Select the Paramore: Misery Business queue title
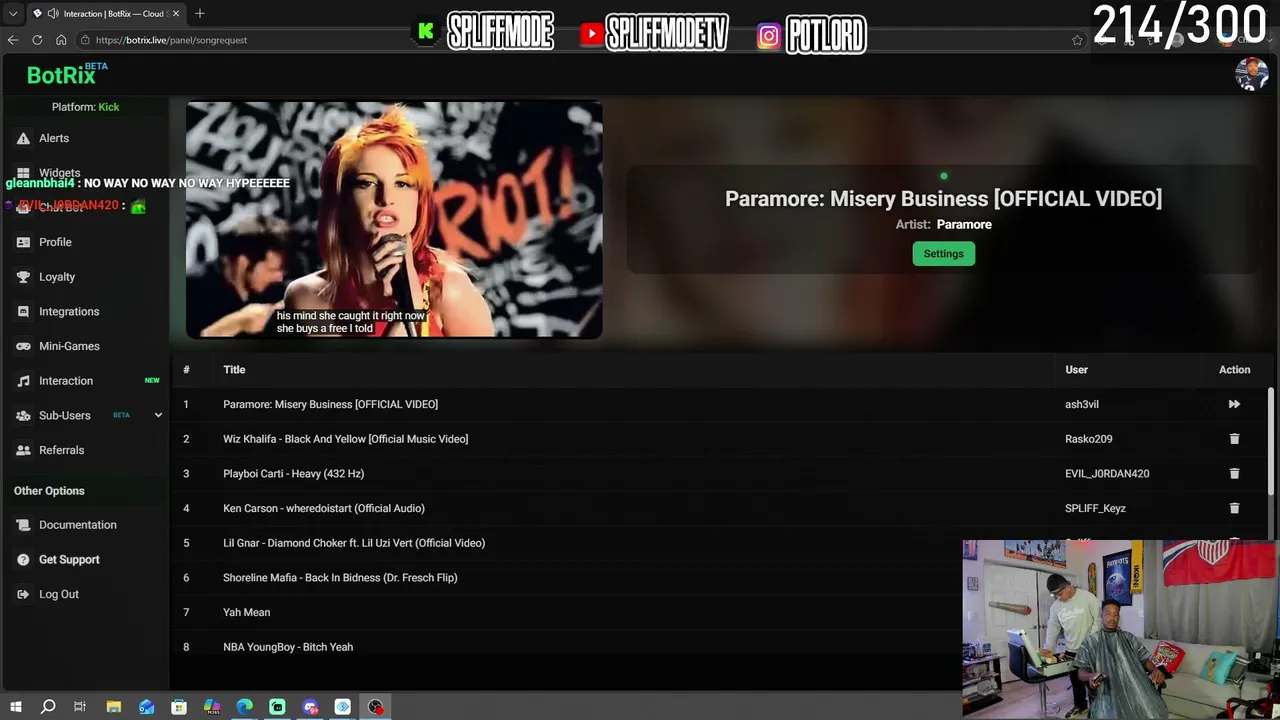The width and height of the screenshot is (1280, 720). (x=330, y=404)
